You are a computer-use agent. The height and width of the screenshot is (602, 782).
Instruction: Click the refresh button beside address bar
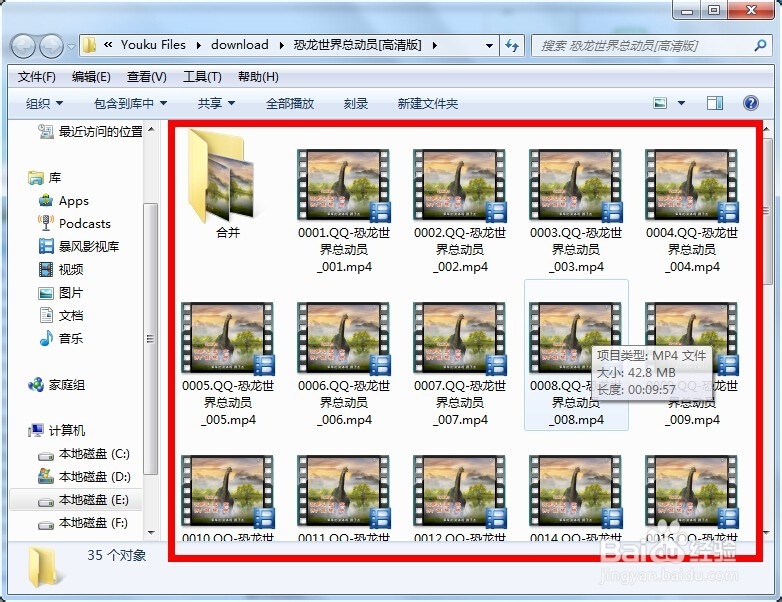[x=512, y=46]
